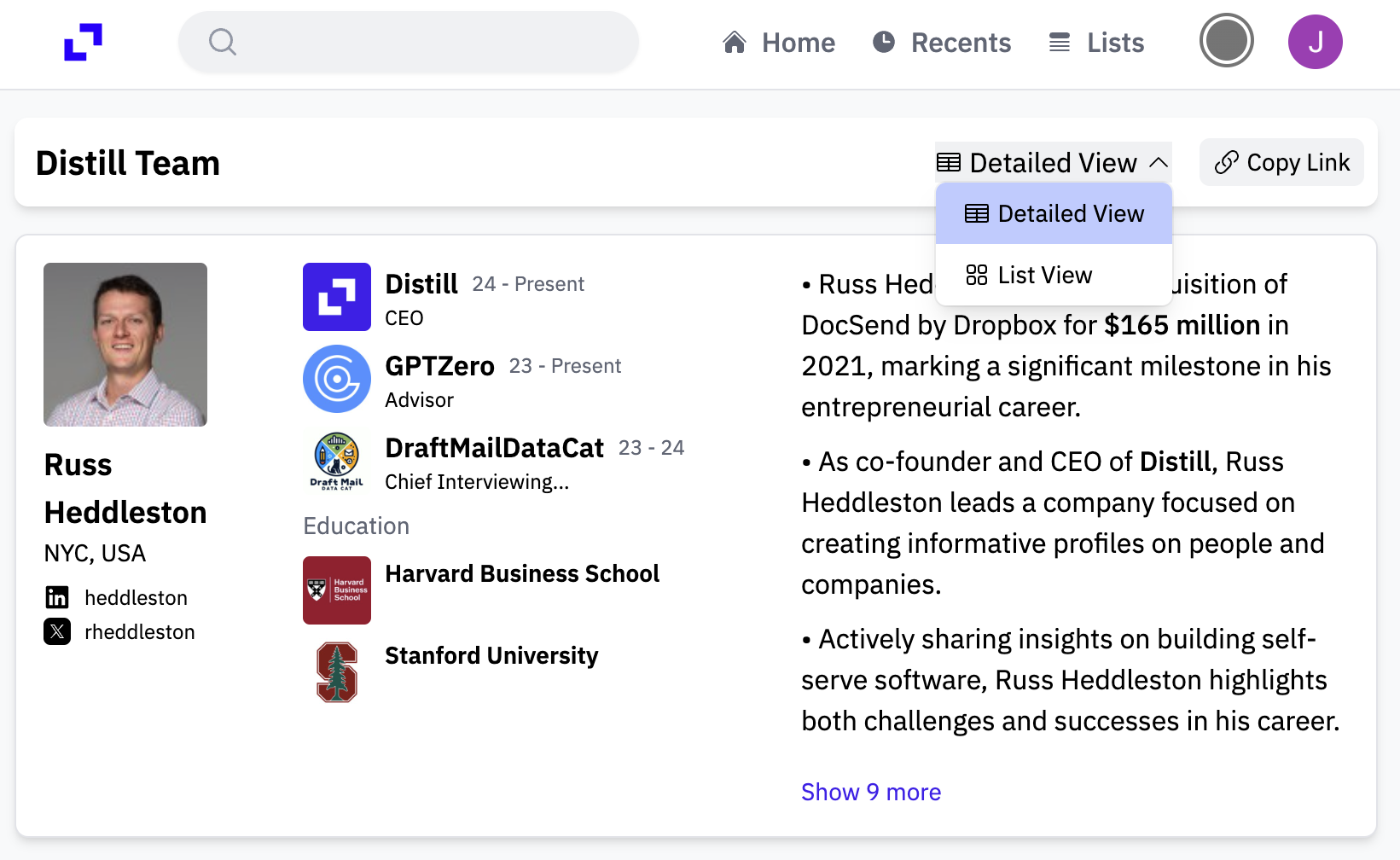Open the GPTZero company name
1400x860 pixels.
(x=439, y=366)
